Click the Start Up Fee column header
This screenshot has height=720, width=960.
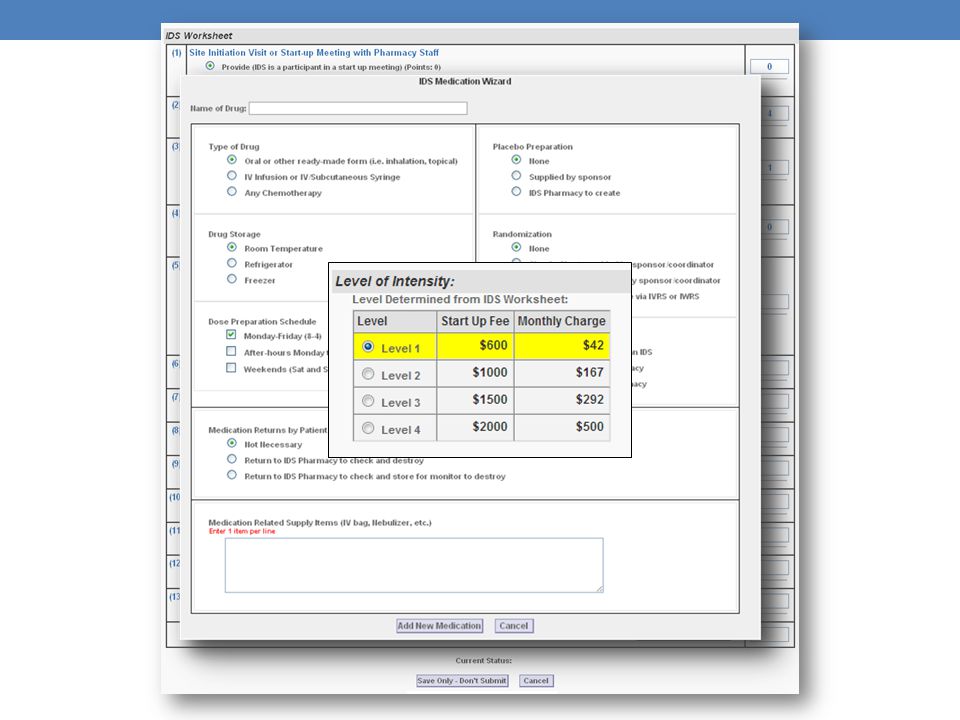[475, 321]
